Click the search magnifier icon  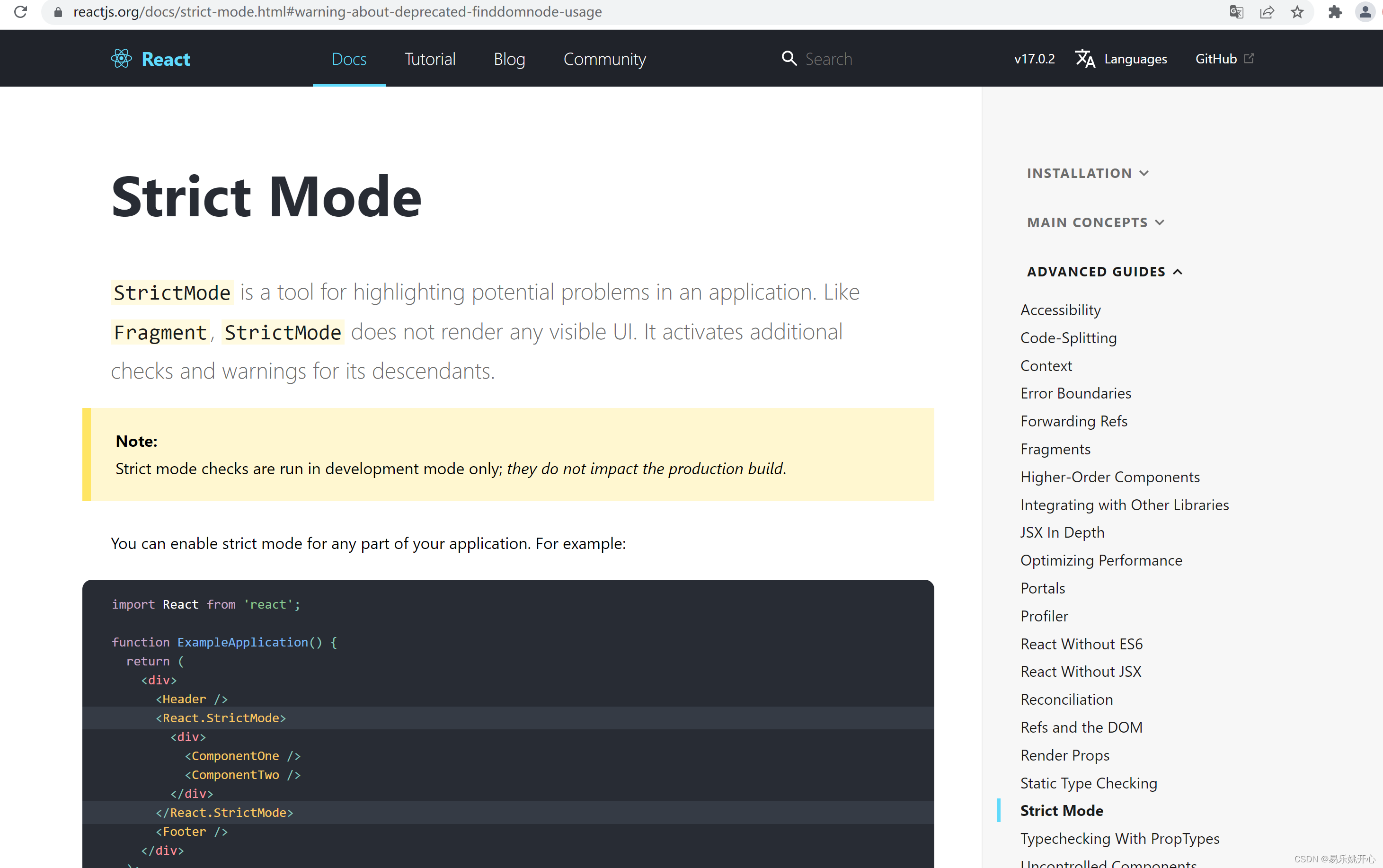coord(789,58)
